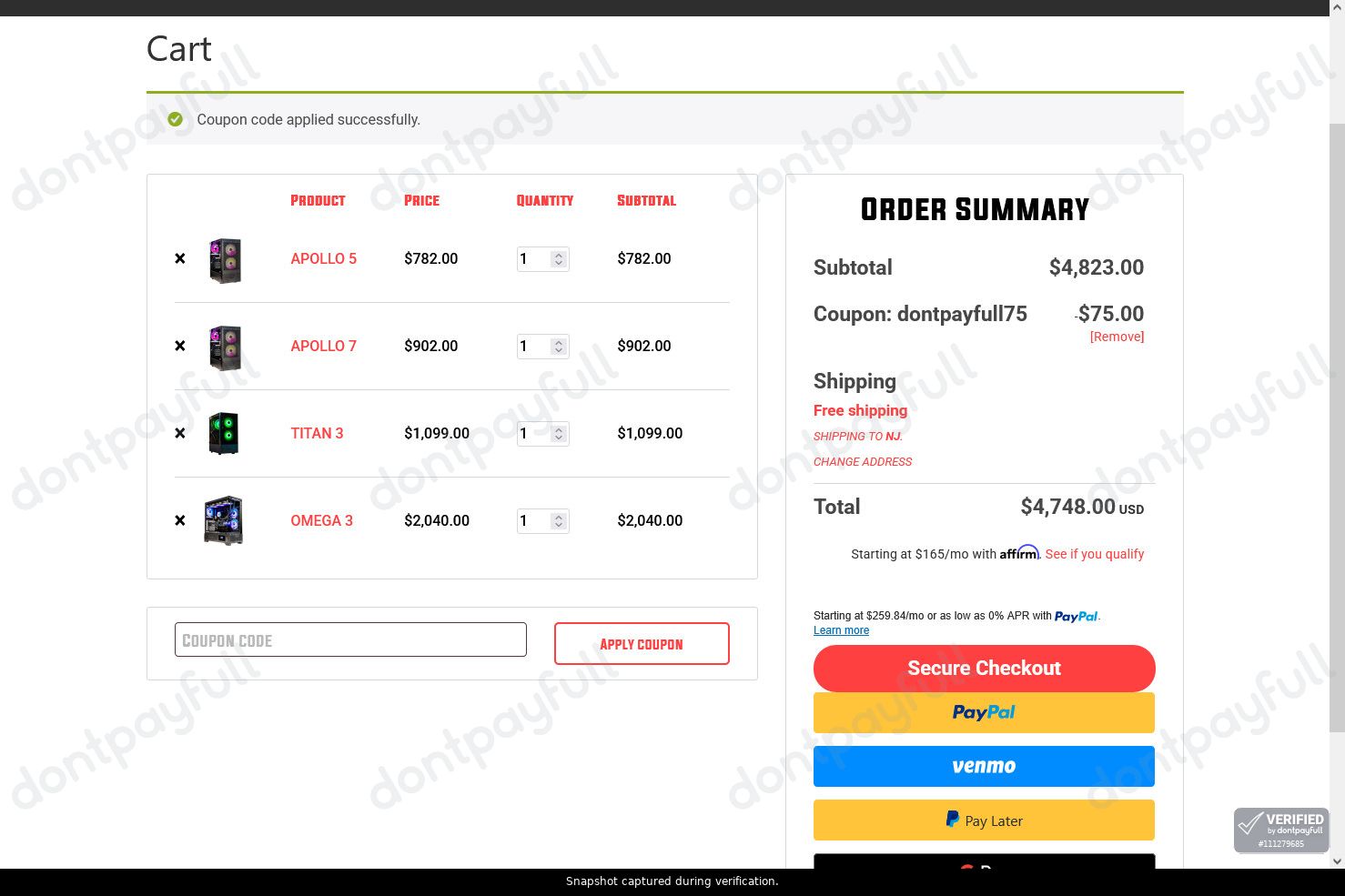The image size is (1345, 896).
Task: Click the Change Address link
Action: click(x=863, y=461)
